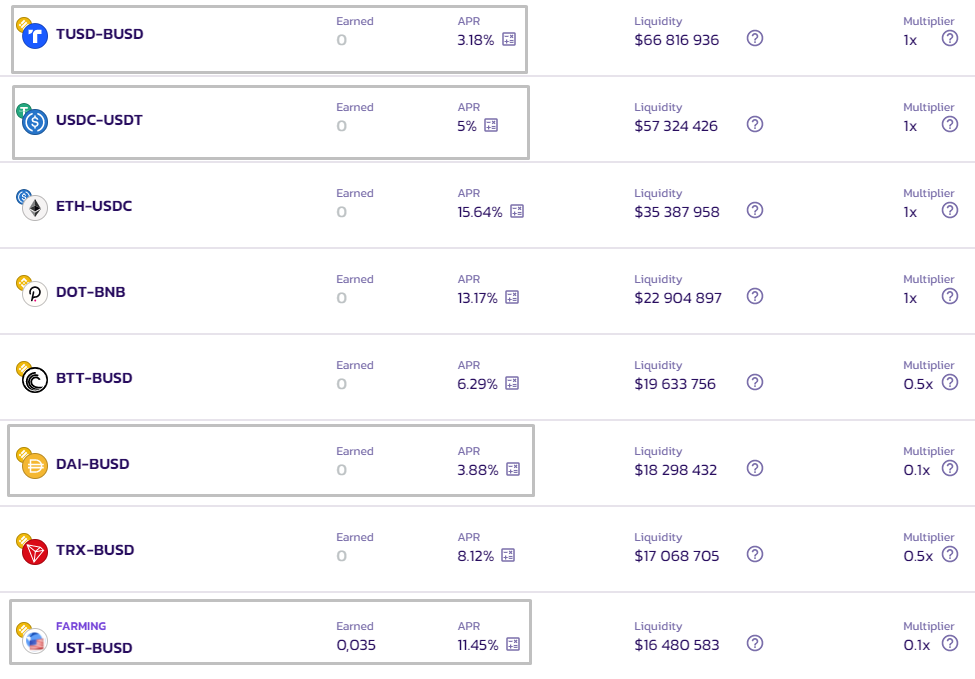Open the APR calculator for USDC-USDT

pos(491,125)
